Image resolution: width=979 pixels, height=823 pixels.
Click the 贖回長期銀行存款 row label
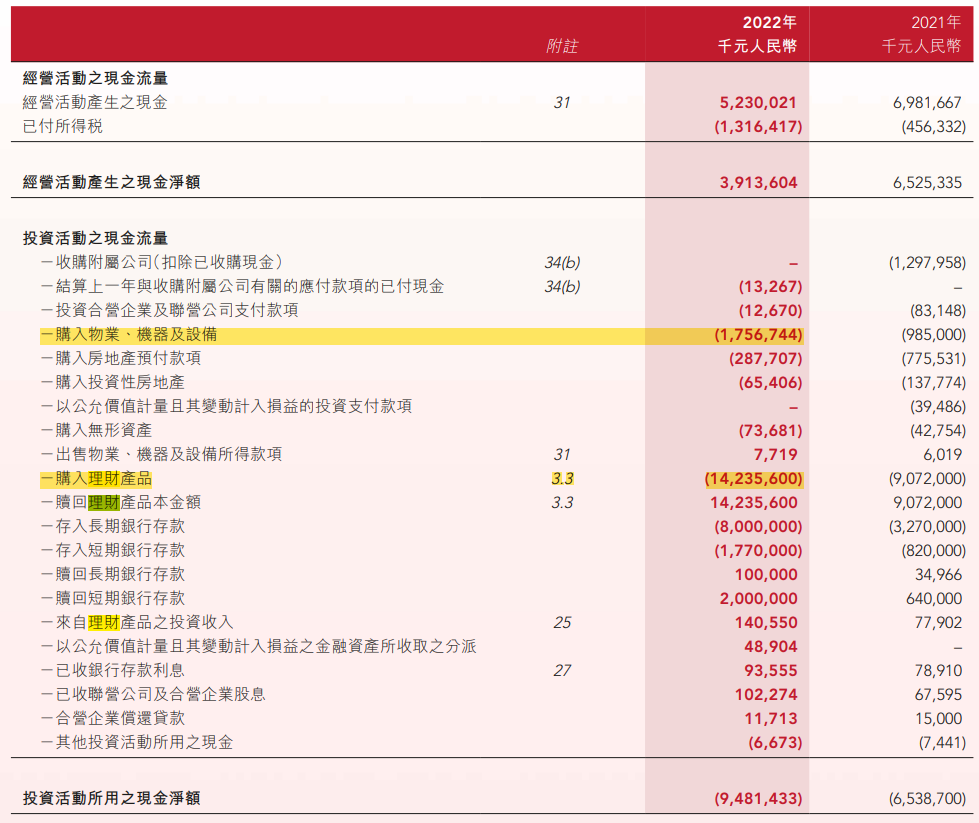coord(113,574)
